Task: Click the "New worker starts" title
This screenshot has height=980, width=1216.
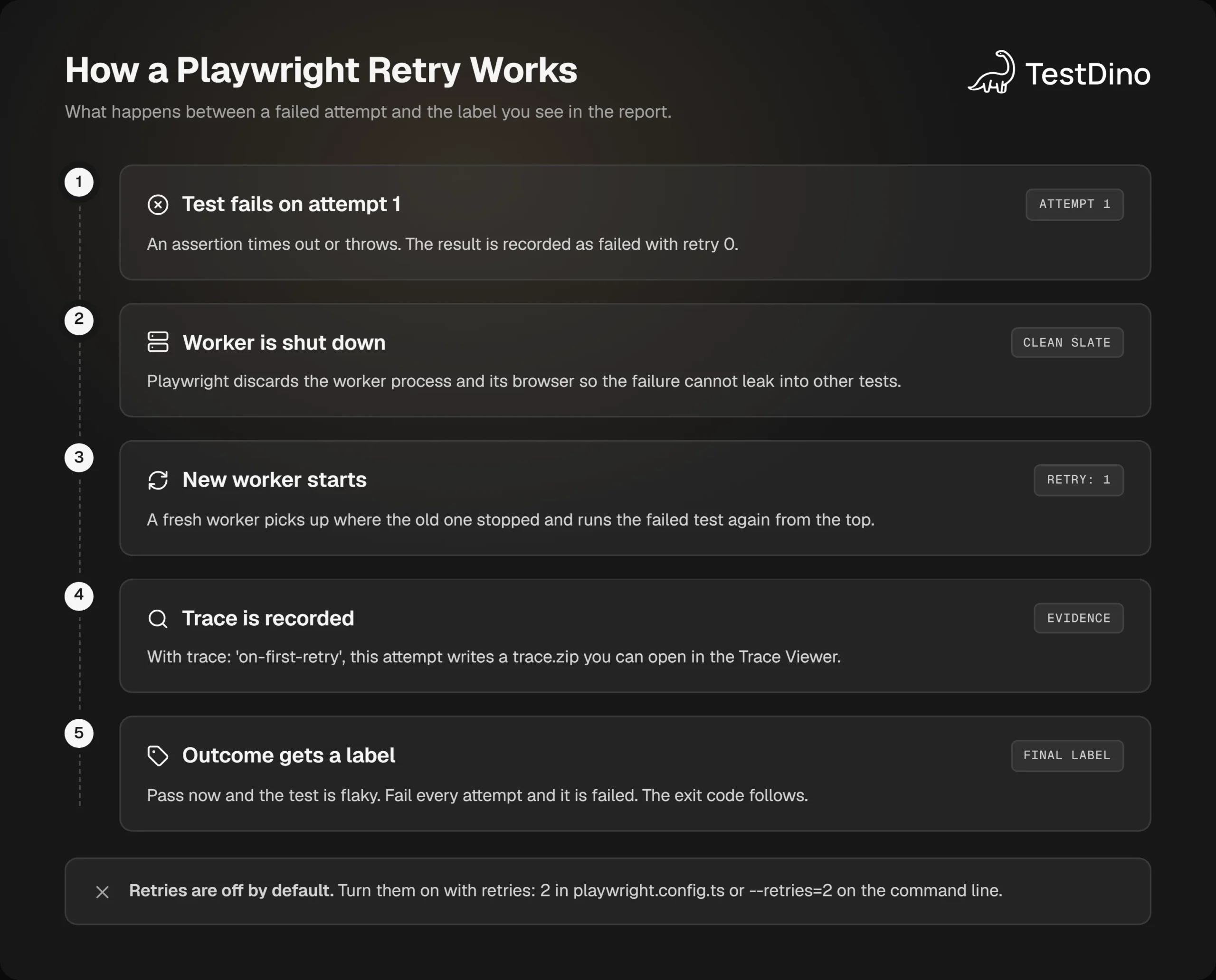Action: point(275,479)
